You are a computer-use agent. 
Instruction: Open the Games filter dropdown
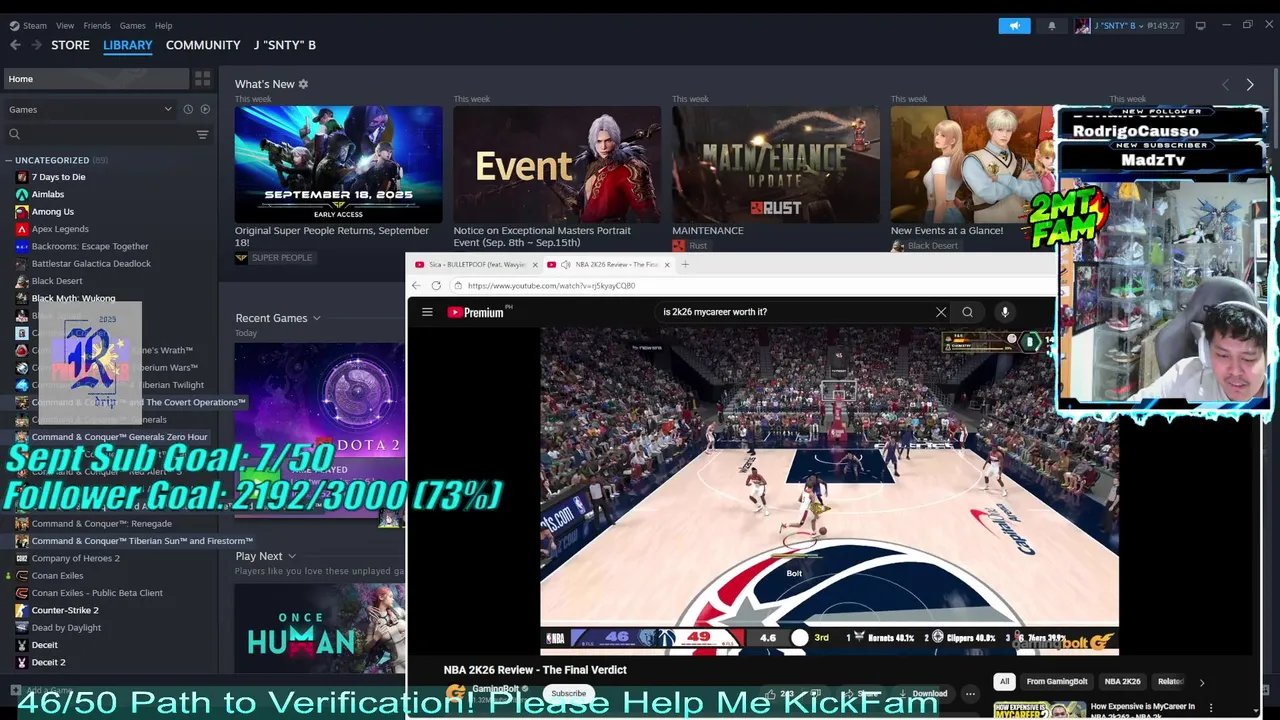(x=90, y=109)
